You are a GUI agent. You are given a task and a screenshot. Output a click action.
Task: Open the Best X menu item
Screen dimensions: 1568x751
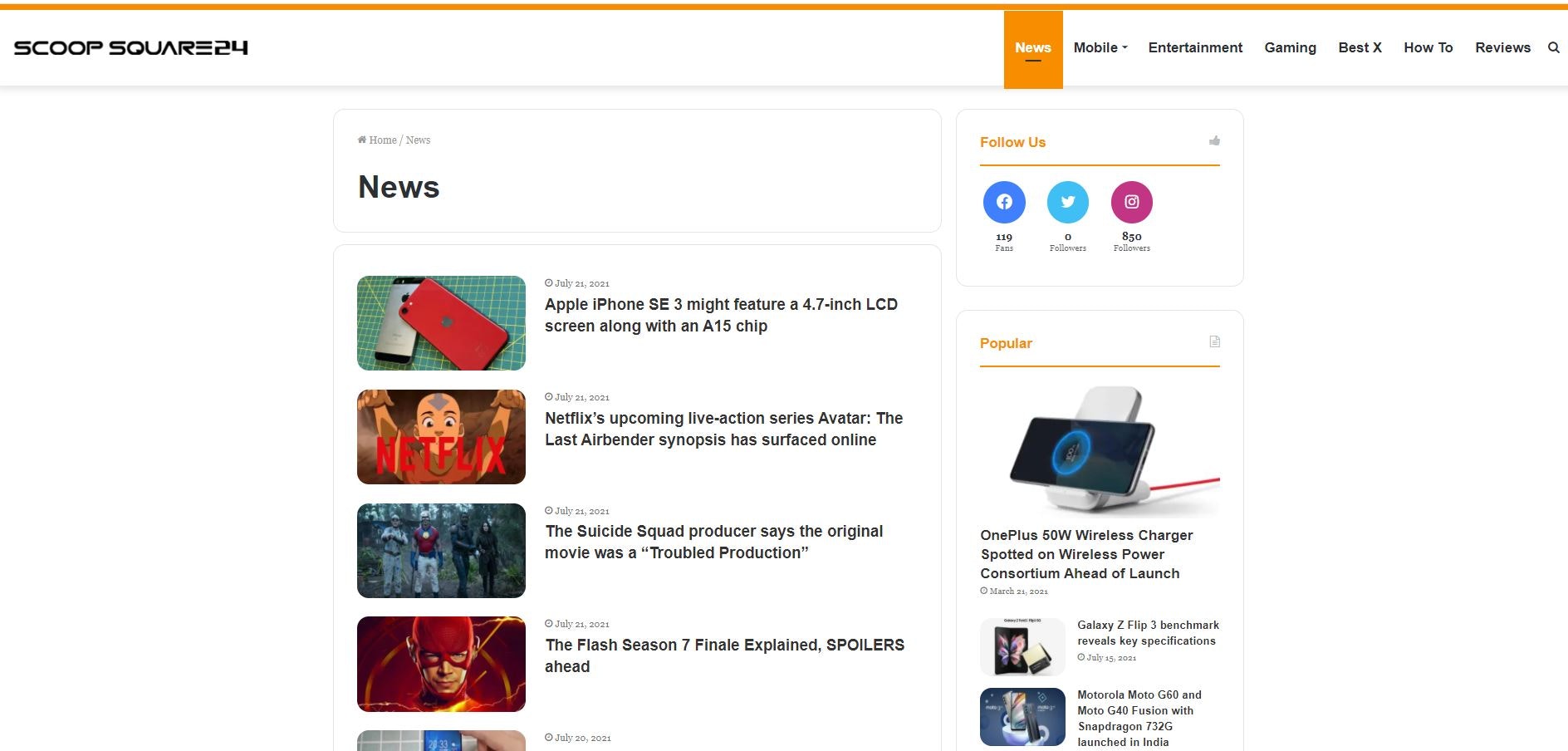click(1360, 47)
